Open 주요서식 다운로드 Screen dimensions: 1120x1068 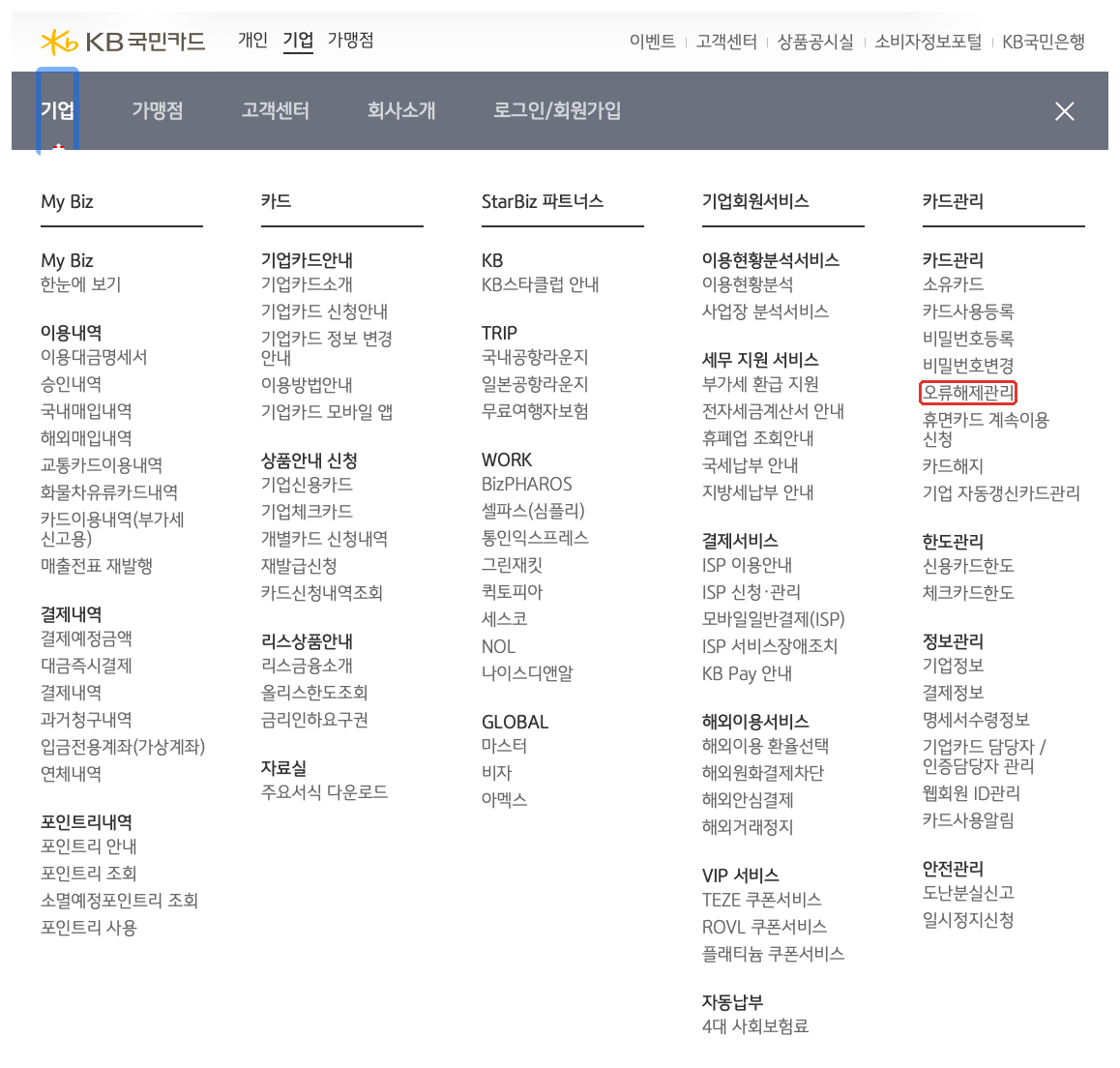tap(324, 792)
